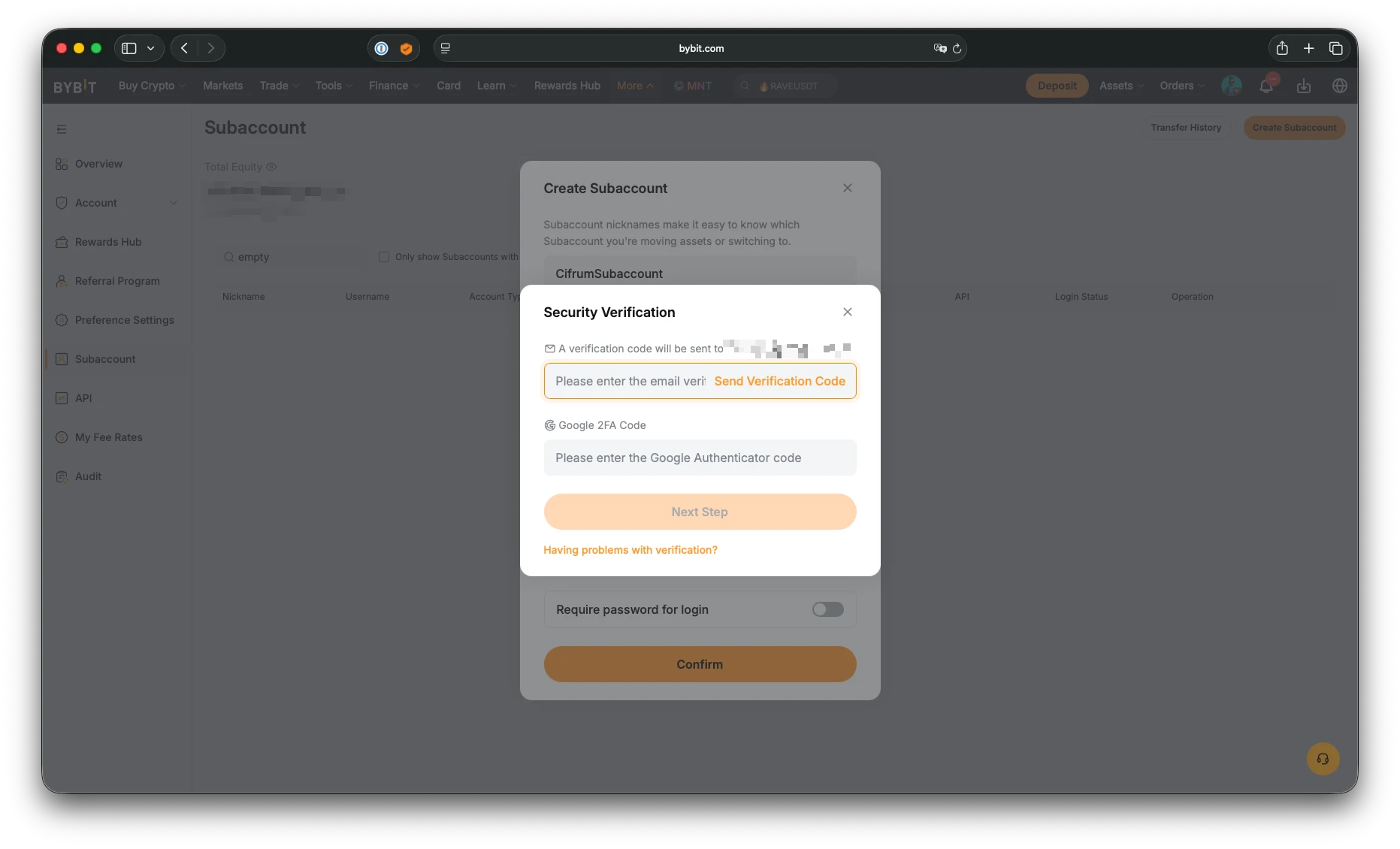Click the subaccount nickname field CifrumSubaccount
Viewport: 1400px width, 849px height.
pos(700,272)
